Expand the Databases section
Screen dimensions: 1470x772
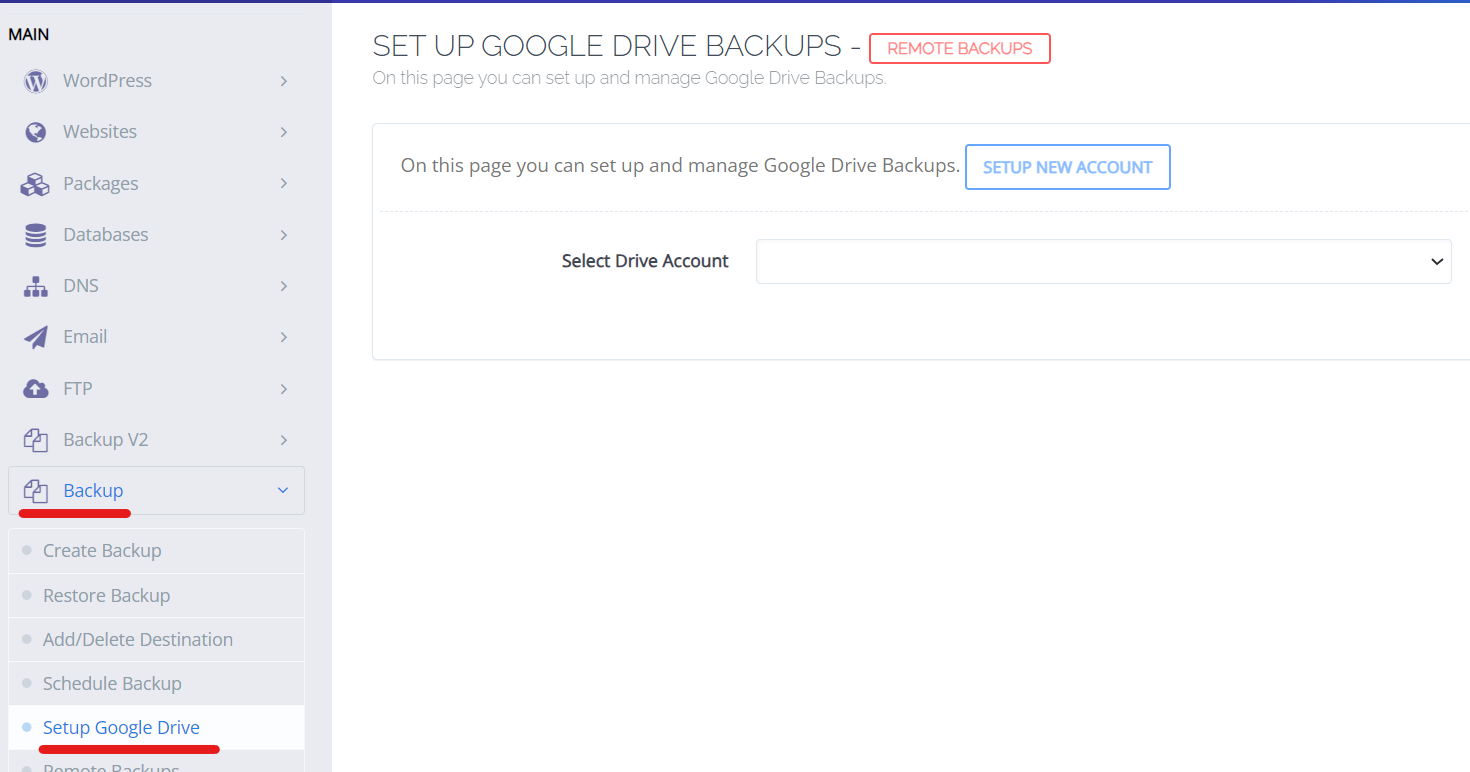284,234
